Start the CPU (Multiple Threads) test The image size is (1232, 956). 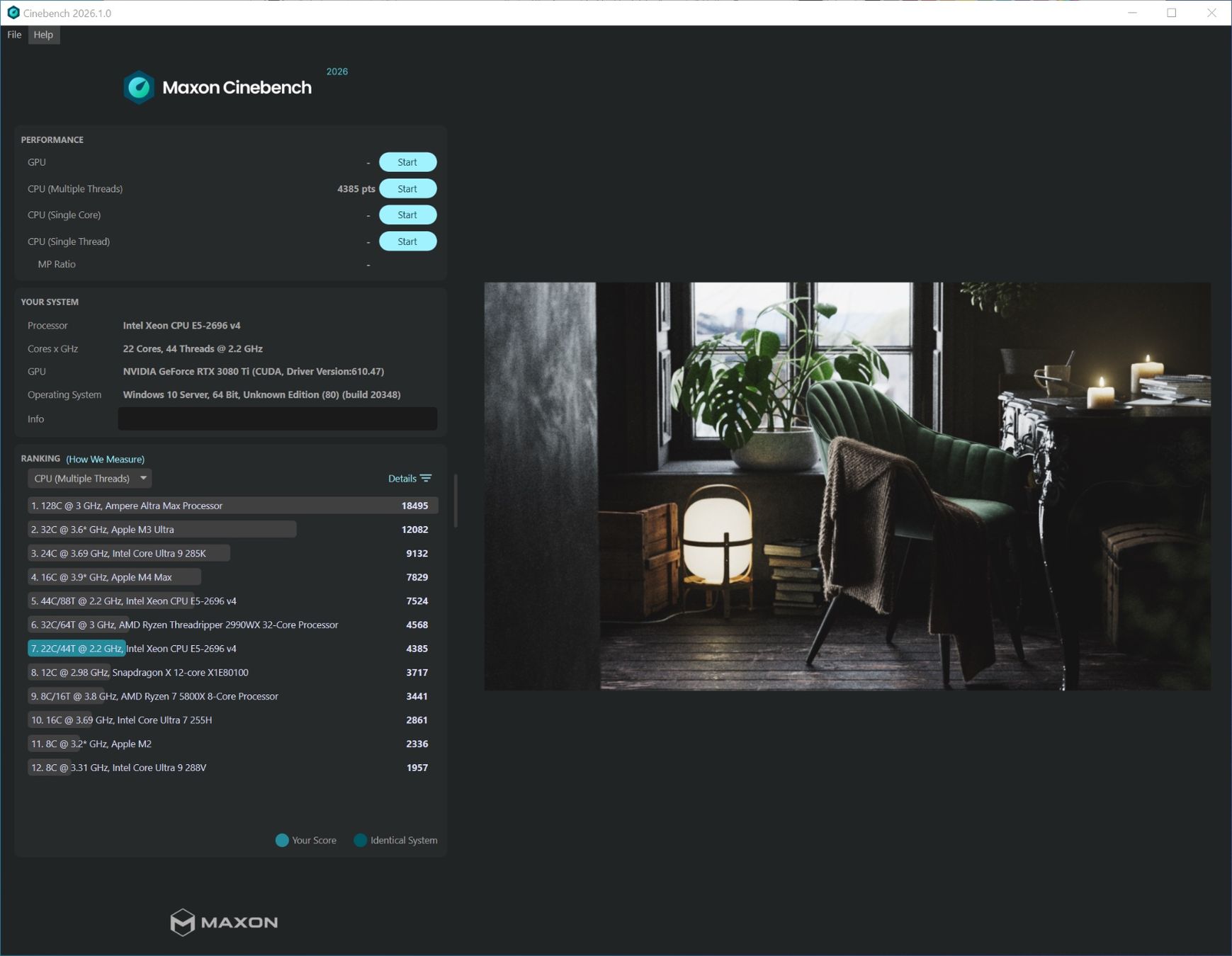[407, 189]
